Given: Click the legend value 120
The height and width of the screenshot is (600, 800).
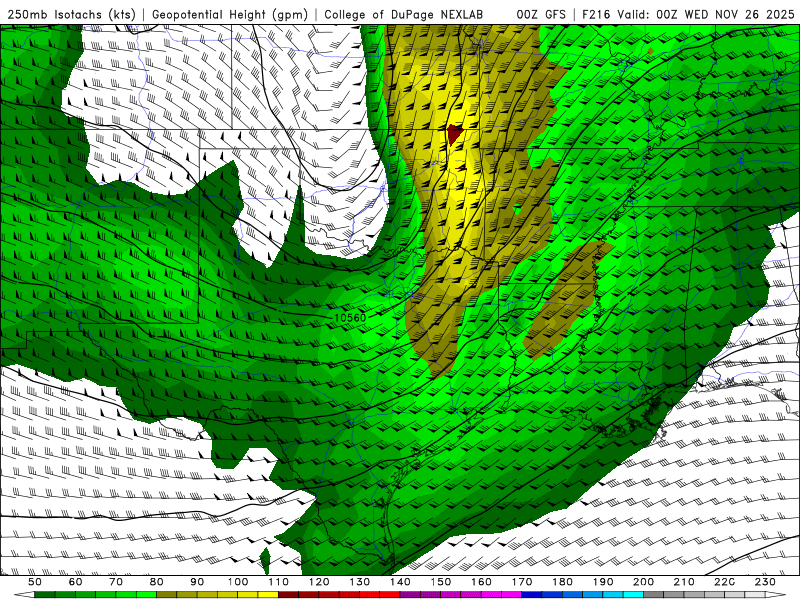Looking at the screenshot, I should [x=319, y=582].
